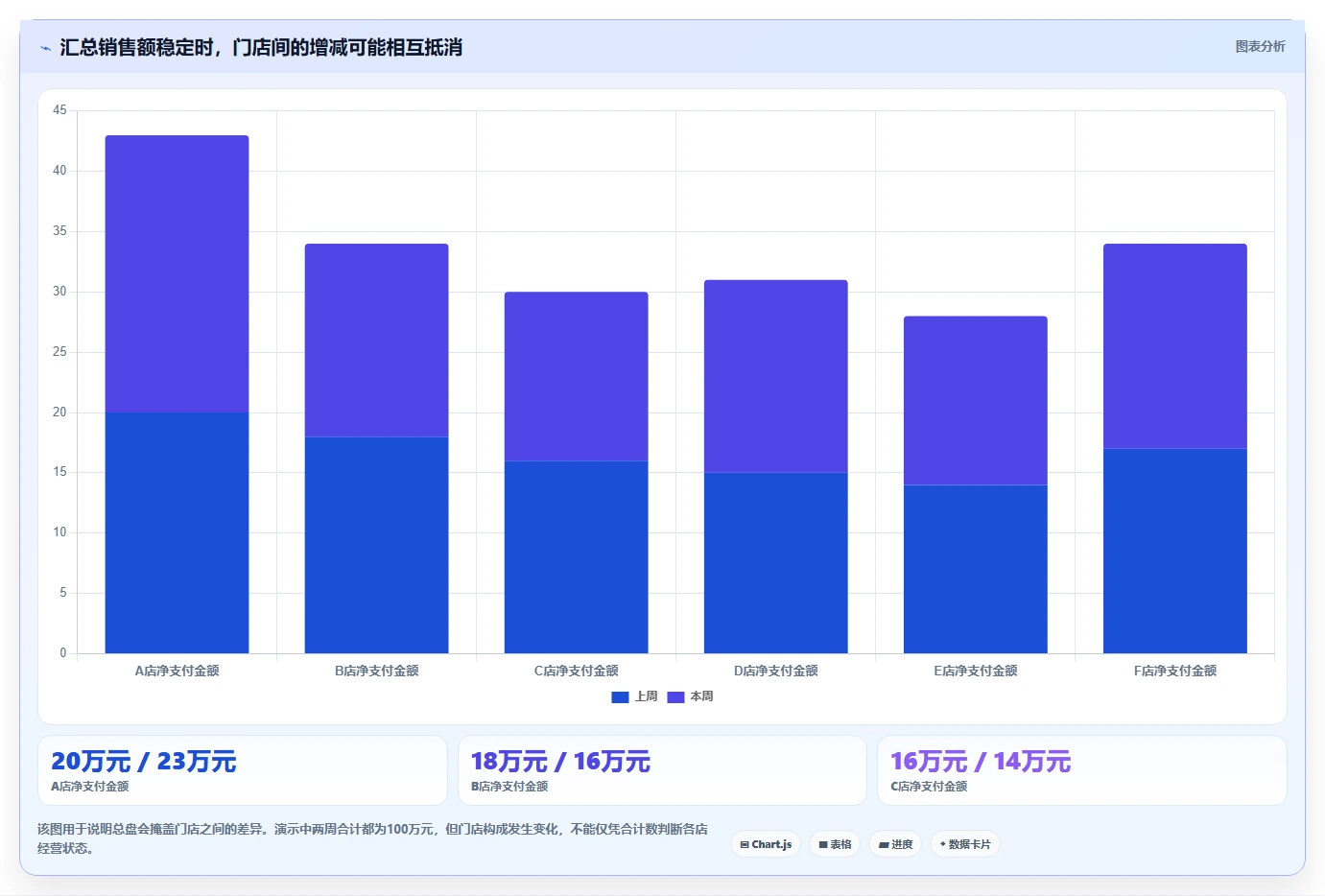Viewport: 1325px width, 896px height.
Task: Click C店净支付金额 caption in third data card
Action: tap(929, 786)
